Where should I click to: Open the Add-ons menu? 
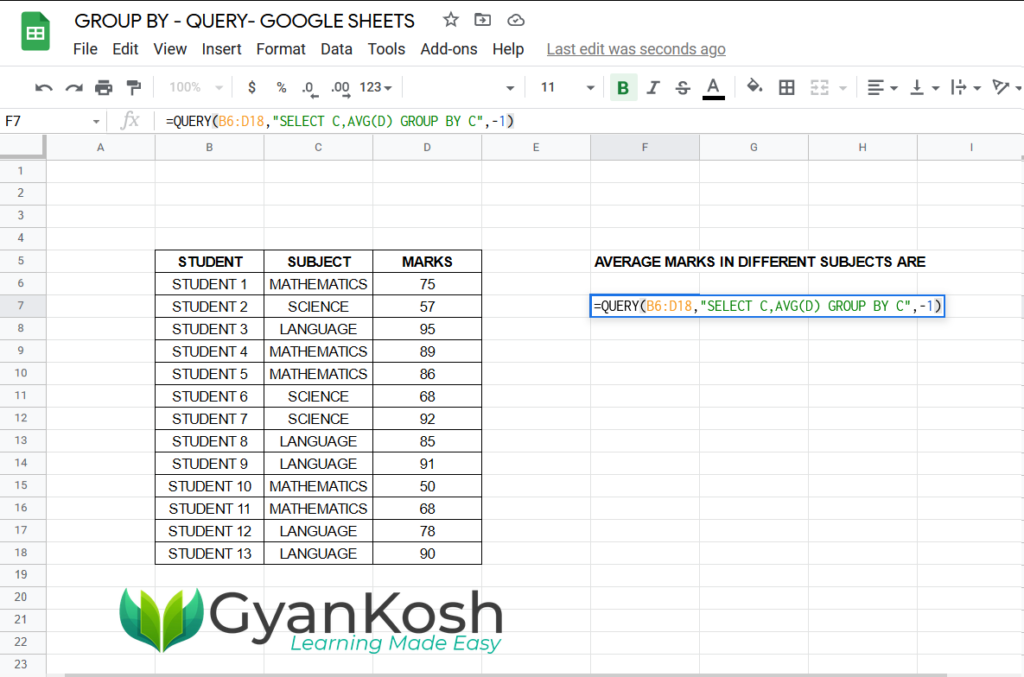[449, 48]
